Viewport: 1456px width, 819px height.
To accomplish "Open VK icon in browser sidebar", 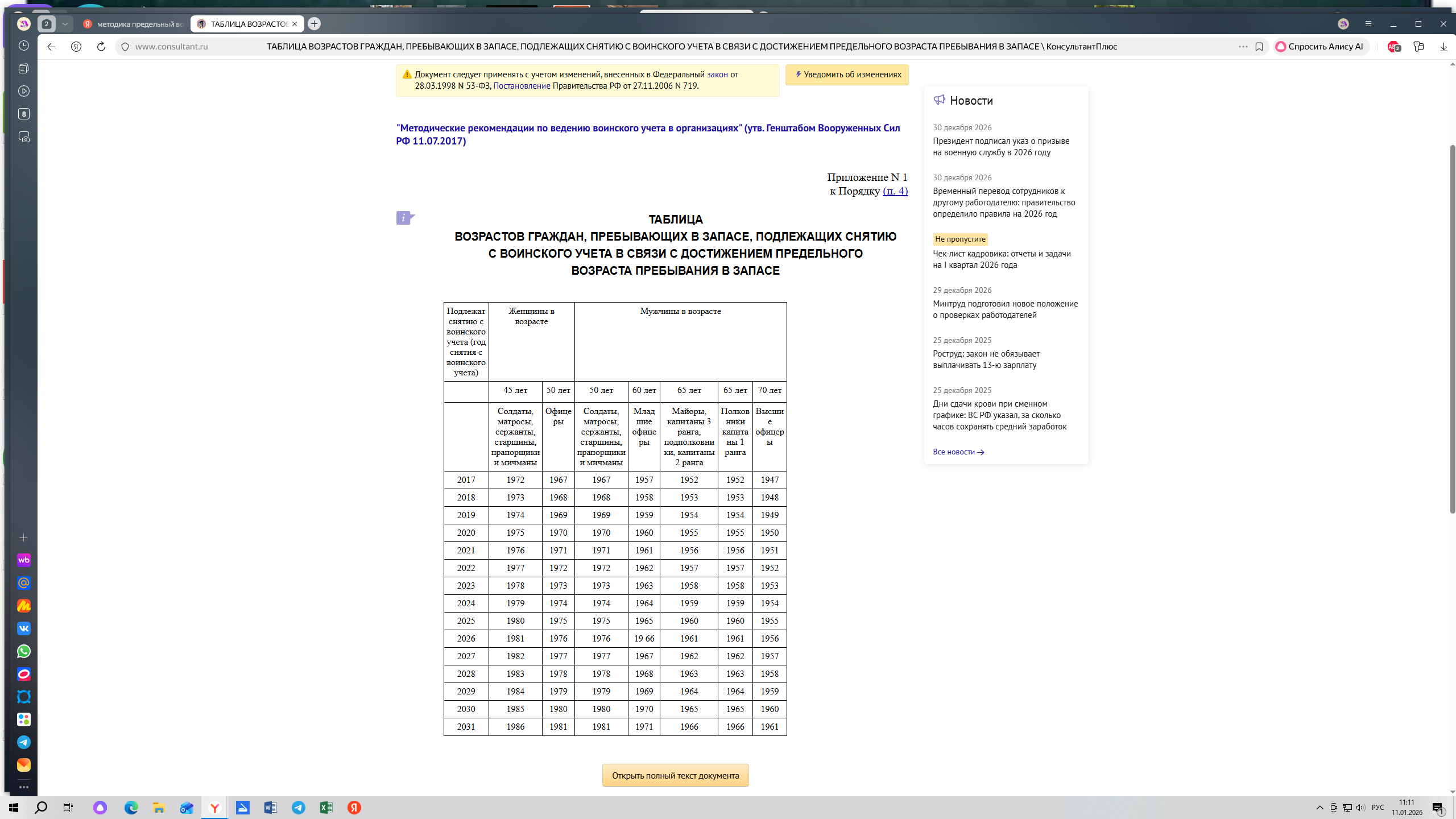I will click(24, 628).
